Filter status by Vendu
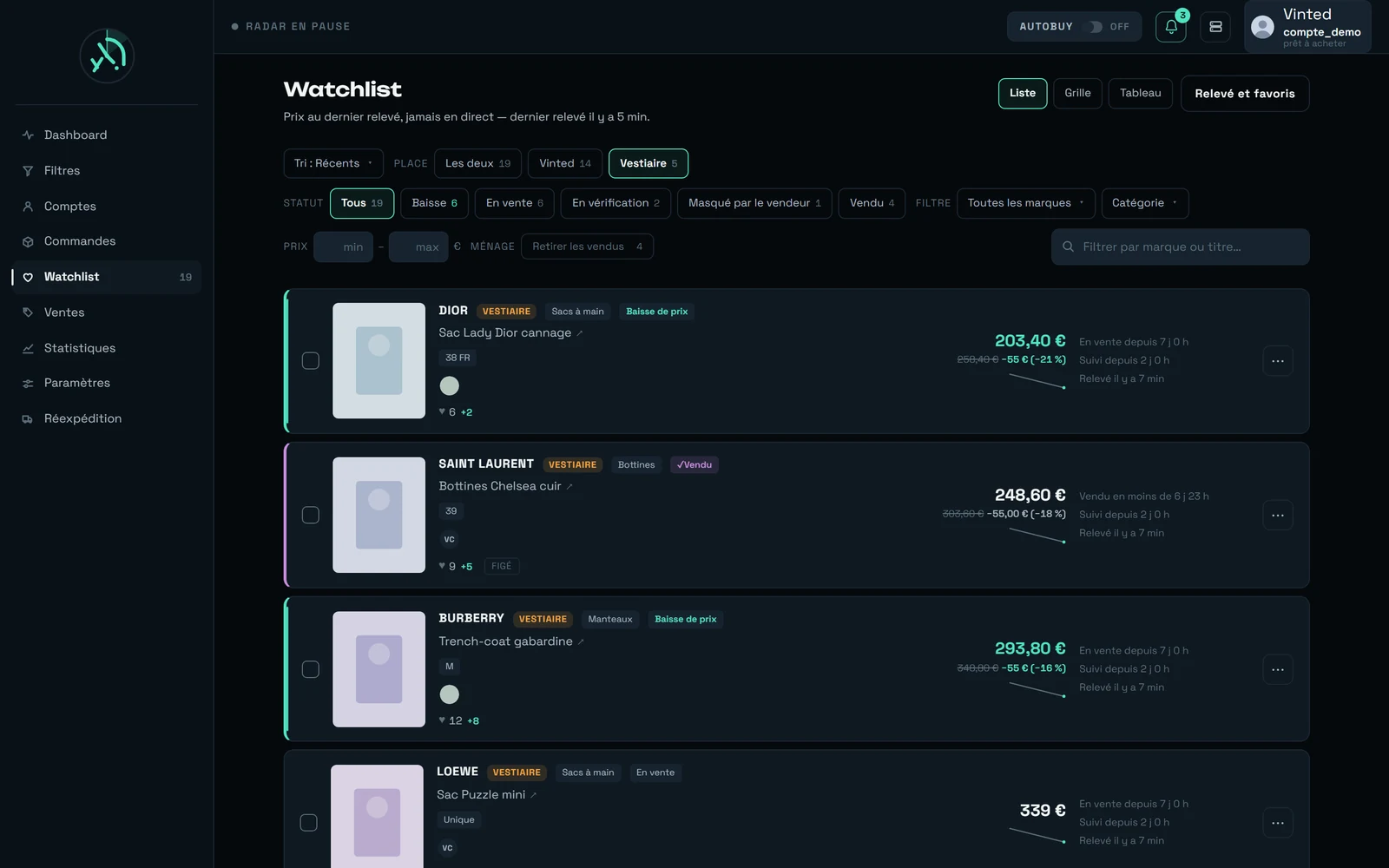Viewport: 1389px width, 868px height. pos(872,203)
